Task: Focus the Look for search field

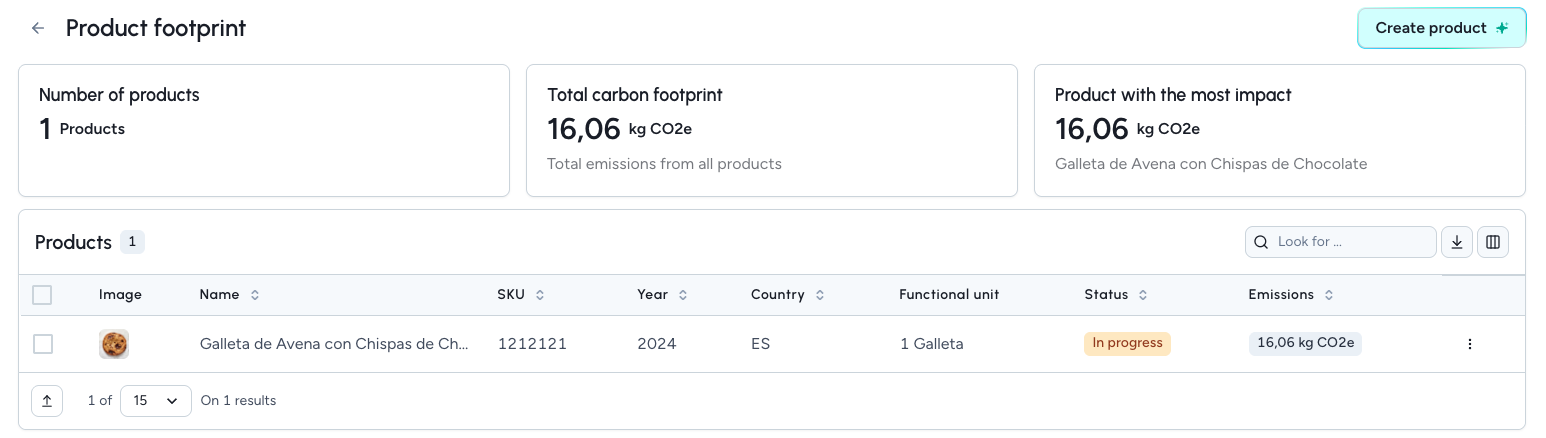Action: coord(1350,242)
